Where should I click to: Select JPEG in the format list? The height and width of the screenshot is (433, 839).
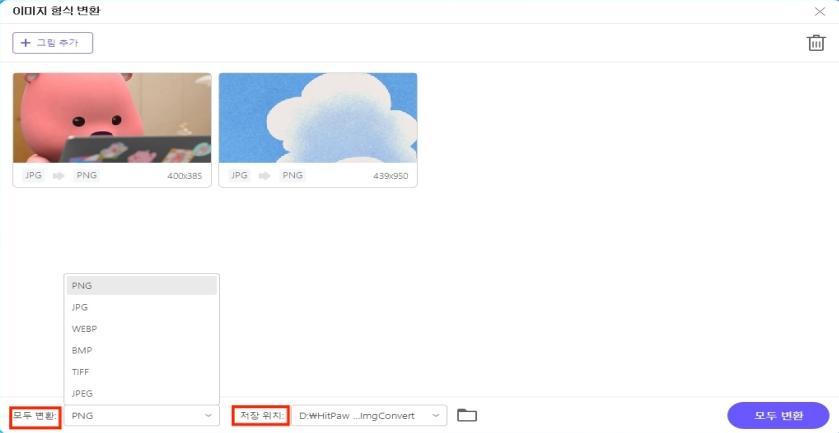click(x=141, y=393)
